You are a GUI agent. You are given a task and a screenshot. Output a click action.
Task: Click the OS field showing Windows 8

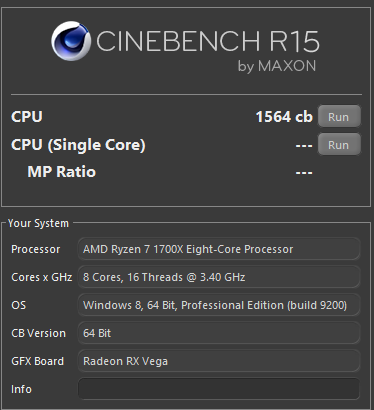click(x=219, y=305)
